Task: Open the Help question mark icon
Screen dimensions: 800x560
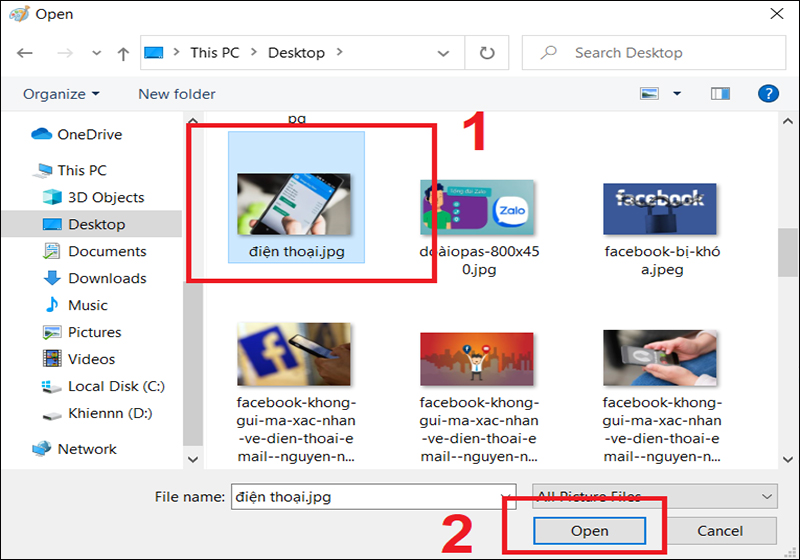Action: 767,93
